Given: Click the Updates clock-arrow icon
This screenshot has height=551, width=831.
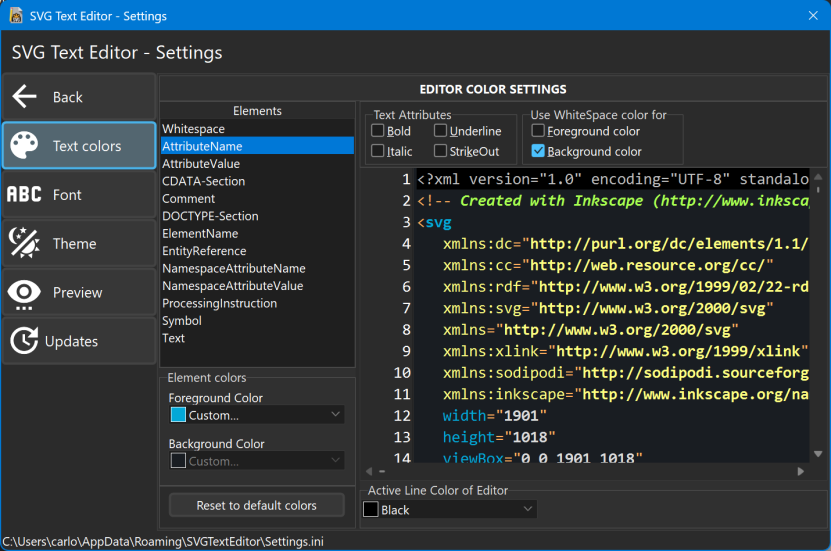Looking at the screenshot, I should pyautogui.click(x=24, y=341).
